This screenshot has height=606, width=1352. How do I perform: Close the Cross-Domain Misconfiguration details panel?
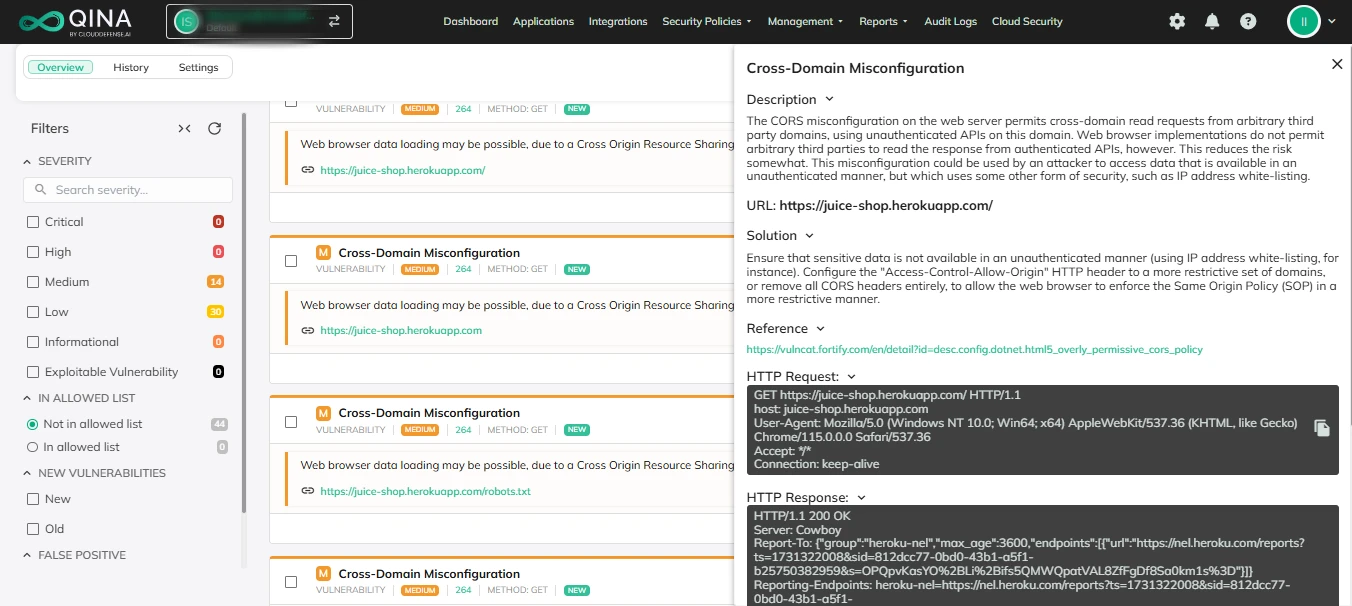point(1337,64)
